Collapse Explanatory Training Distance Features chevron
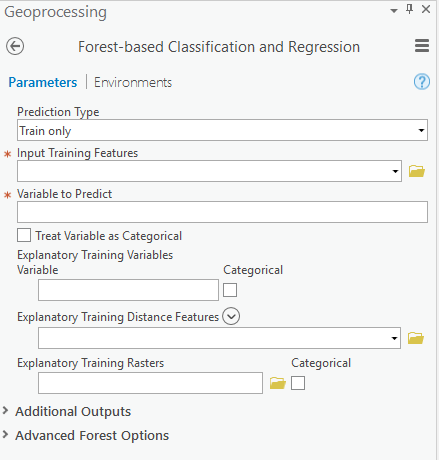This screenshot has height=460, width=439. coord(231,316)
